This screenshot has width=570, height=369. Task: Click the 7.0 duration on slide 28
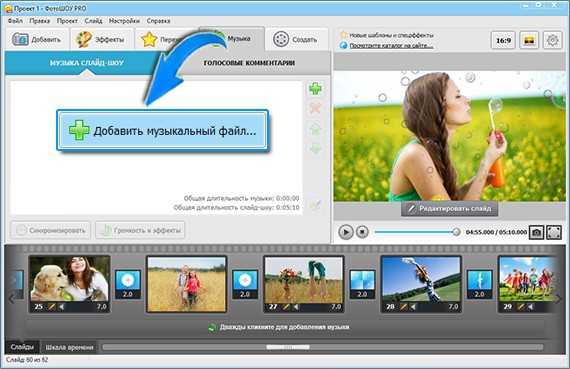(453, 307)
